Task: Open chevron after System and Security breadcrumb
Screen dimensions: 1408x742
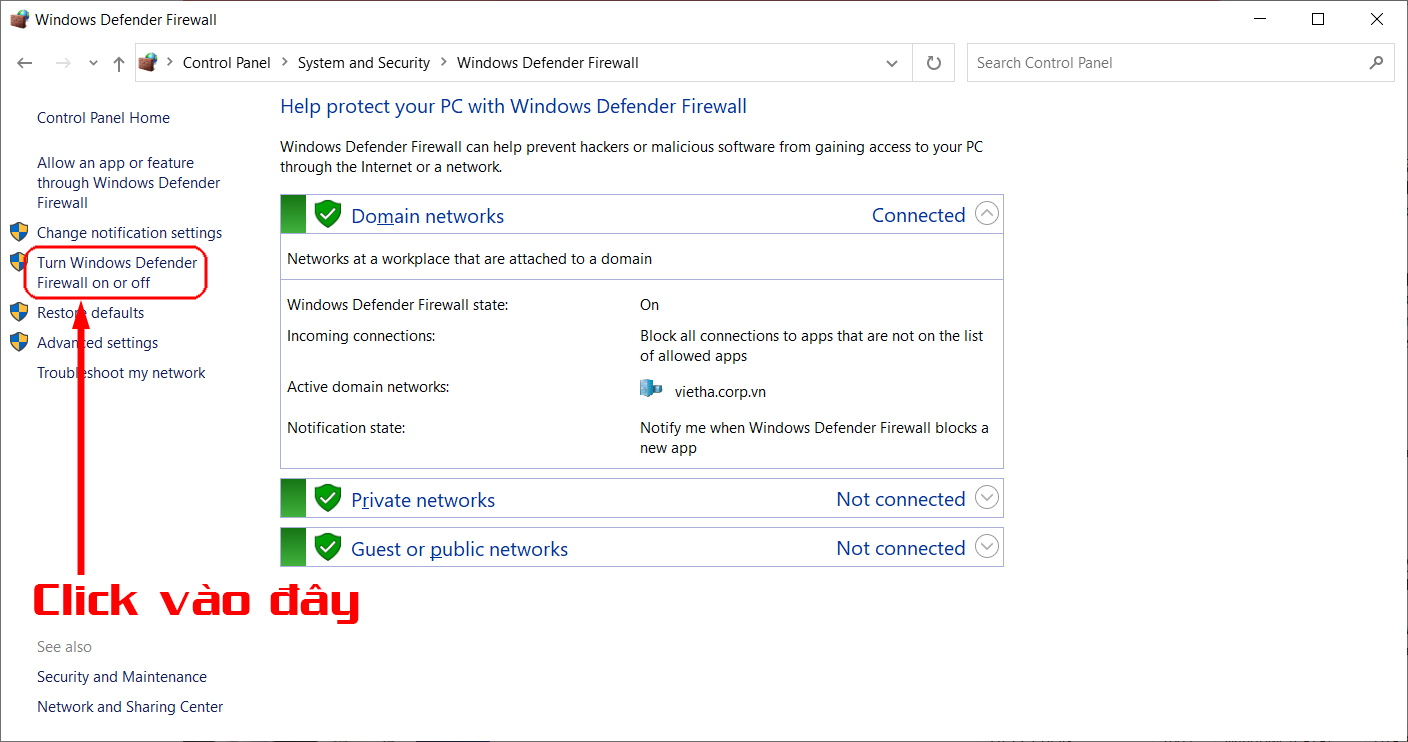Action: (x=444, y=62)
